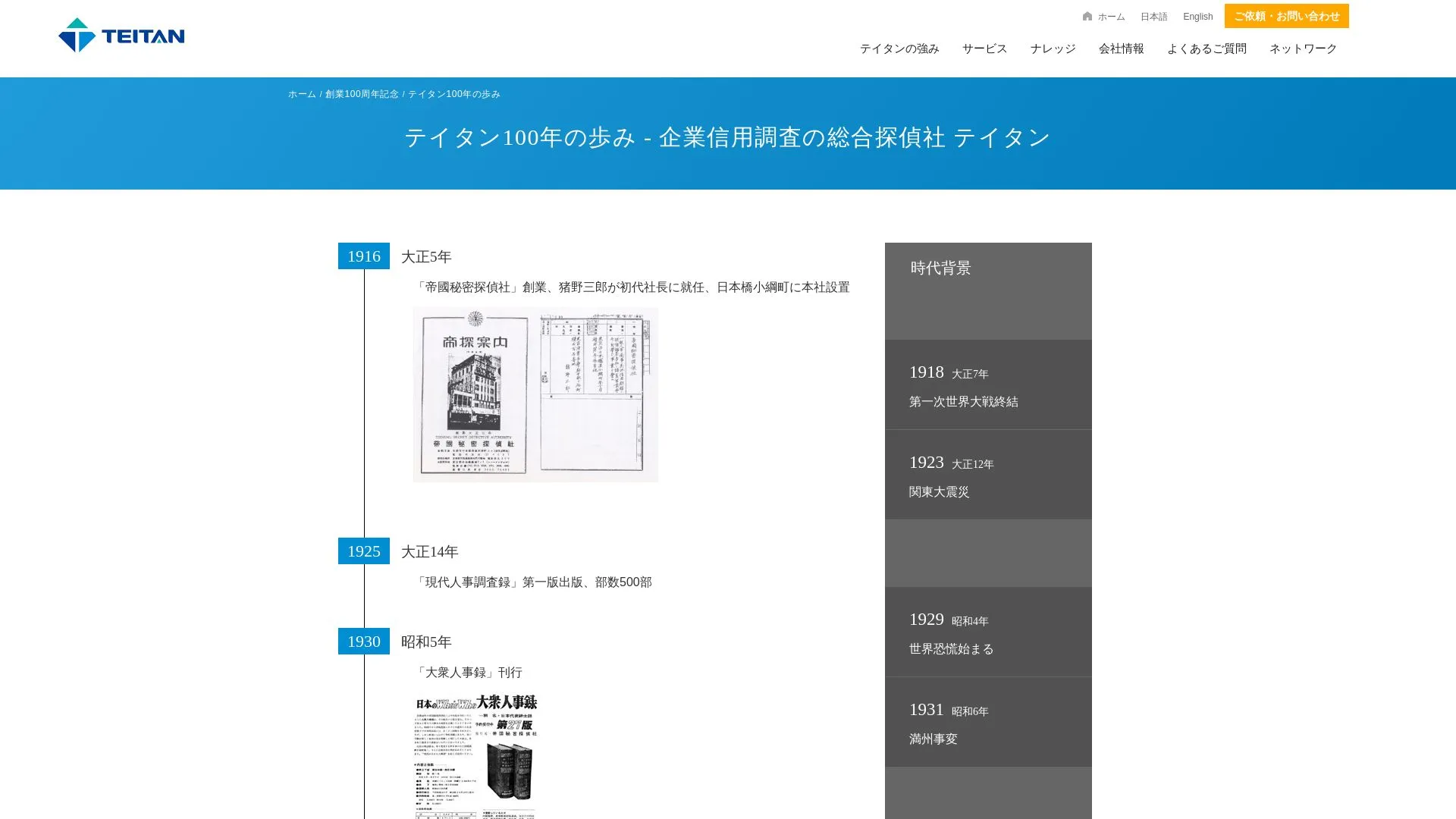Click the 1930 timeline marker
The width and height of the screenshot is (1456, 819).
coord(364,642)
